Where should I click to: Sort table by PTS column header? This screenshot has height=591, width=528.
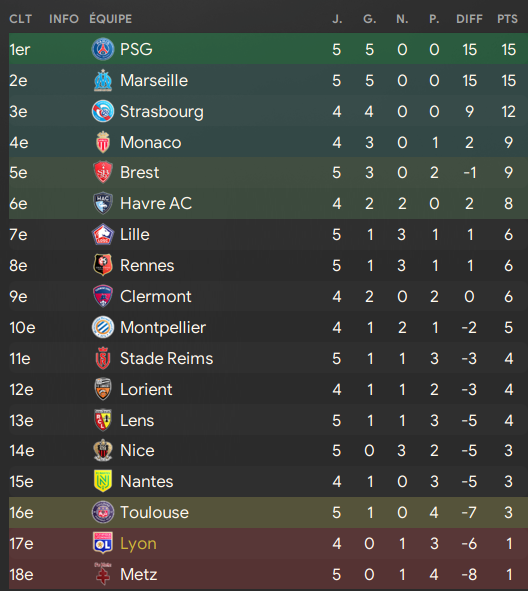coord(507,19)
